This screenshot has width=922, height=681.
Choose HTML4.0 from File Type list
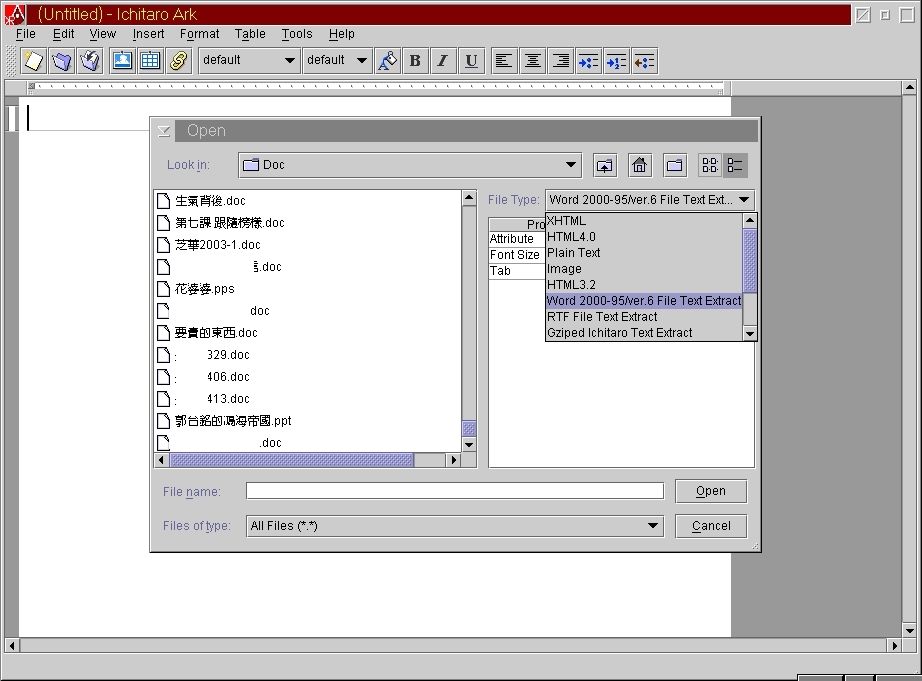click(644, 237)
